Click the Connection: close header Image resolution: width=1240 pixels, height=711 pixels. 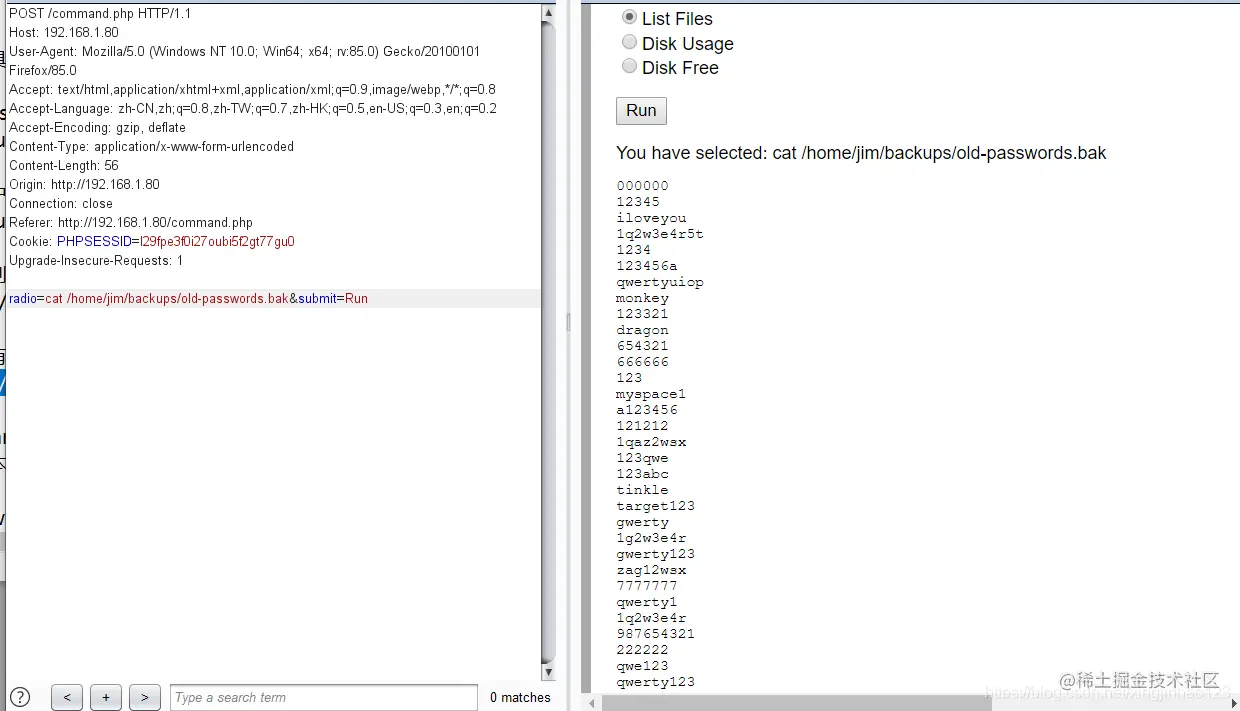[x=61, y=204]
